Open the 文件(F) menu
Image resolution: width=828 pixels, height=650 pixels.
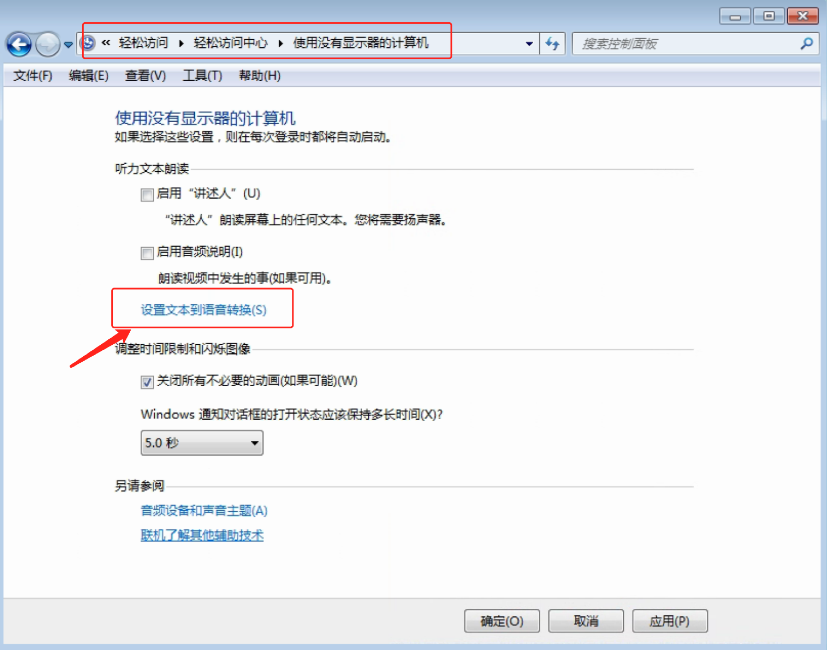point(33,76)
